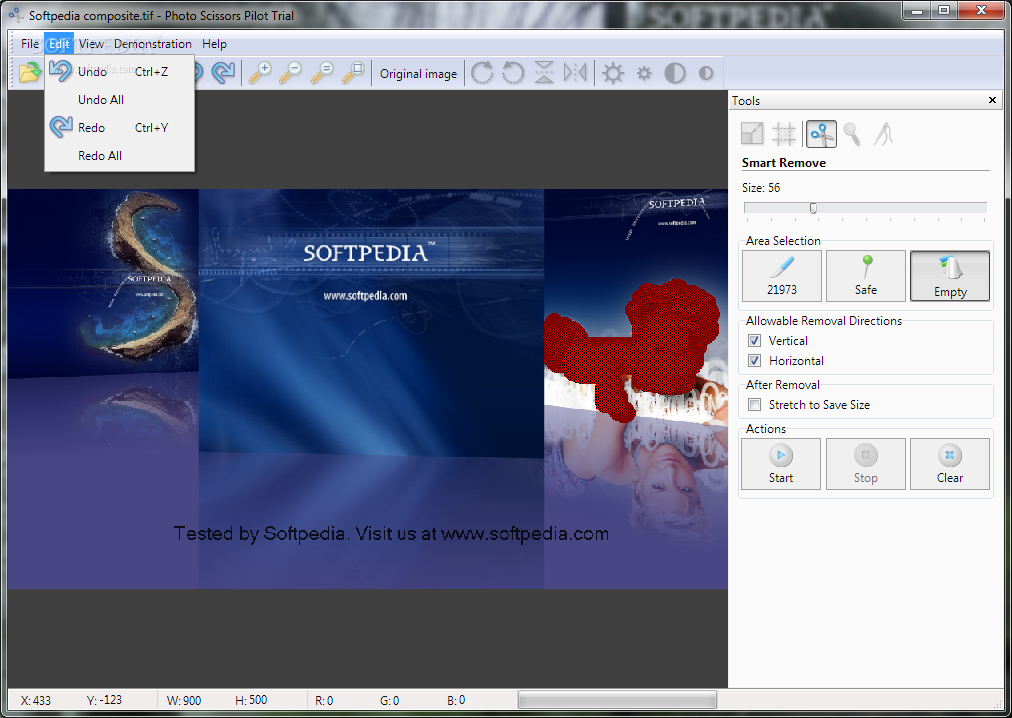Click the 'Size: 56' label
The image size is (1012, 718).
coord(761,188)
